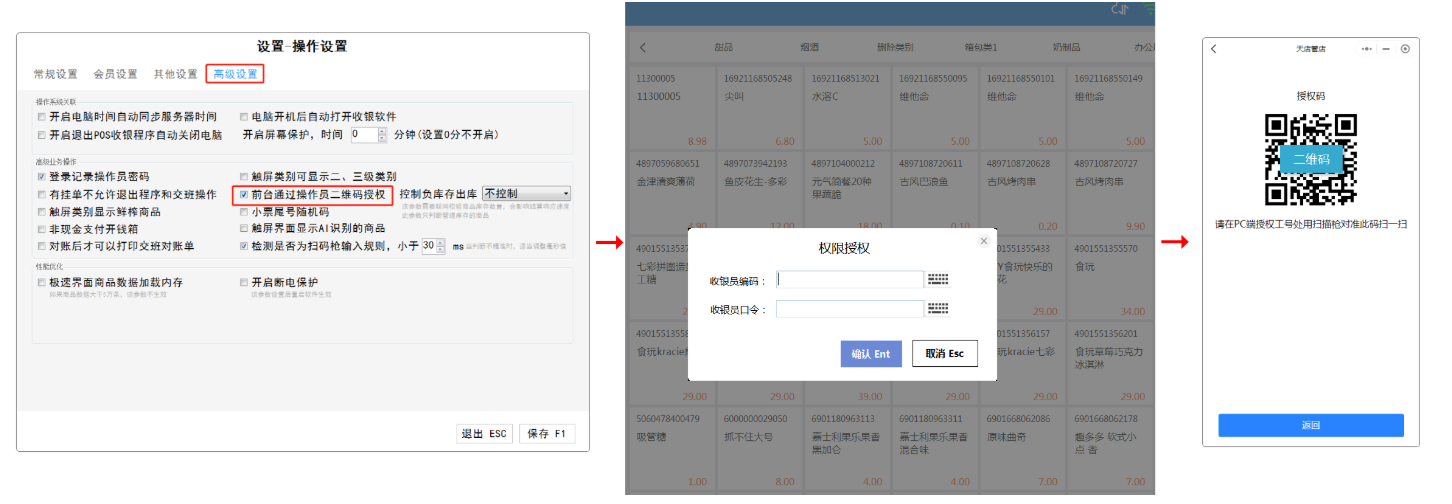Select the 鱼皮花生-多彩 product card

(758, 193)
